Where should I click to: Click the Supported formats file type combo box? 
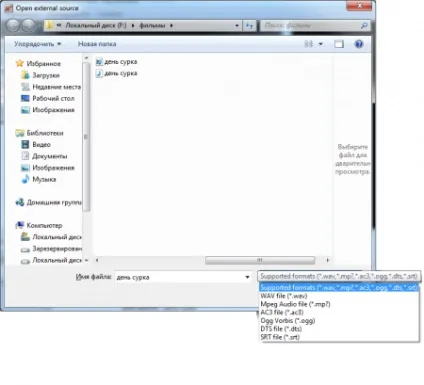tap(339, 276)
